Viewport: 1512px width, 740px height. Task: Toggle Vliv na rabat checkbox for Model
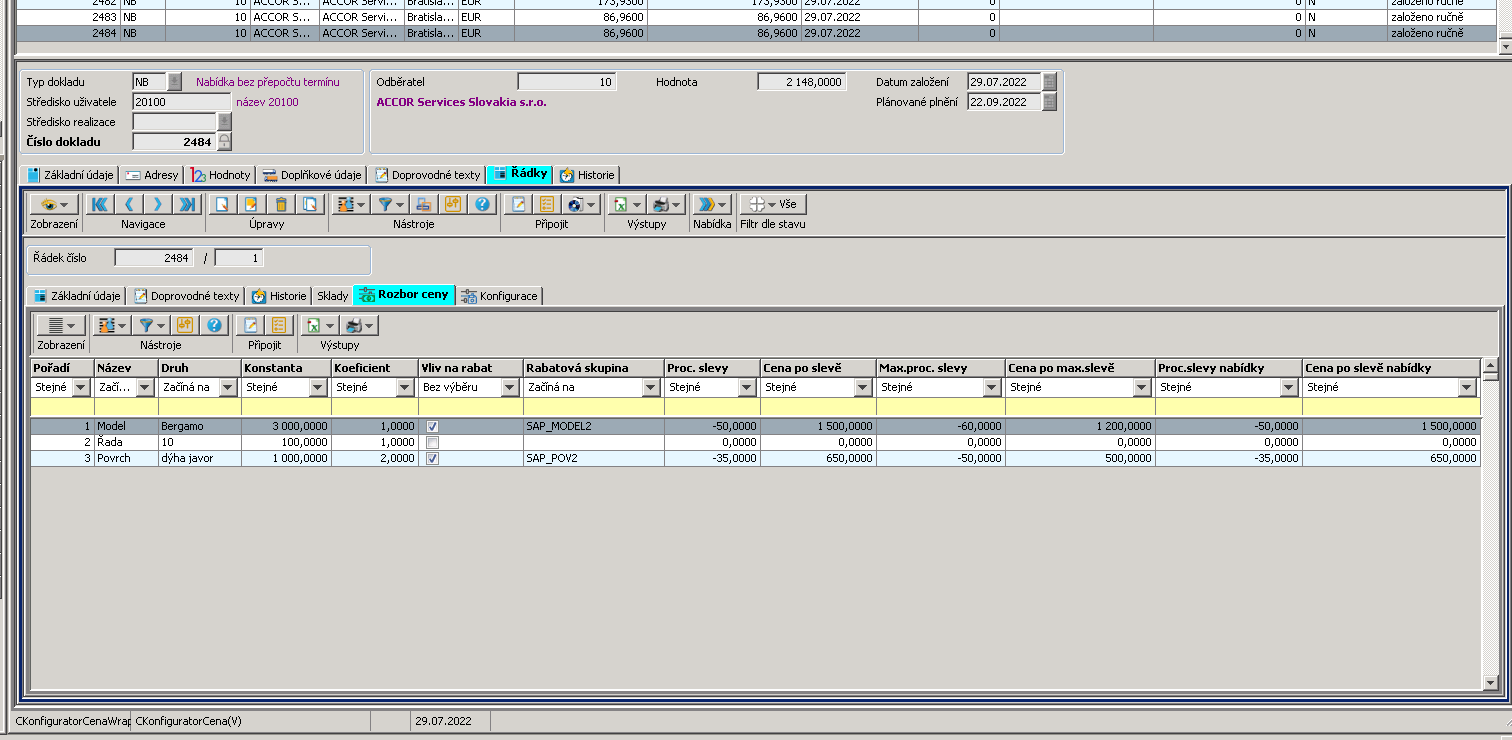tap(432, 426)
